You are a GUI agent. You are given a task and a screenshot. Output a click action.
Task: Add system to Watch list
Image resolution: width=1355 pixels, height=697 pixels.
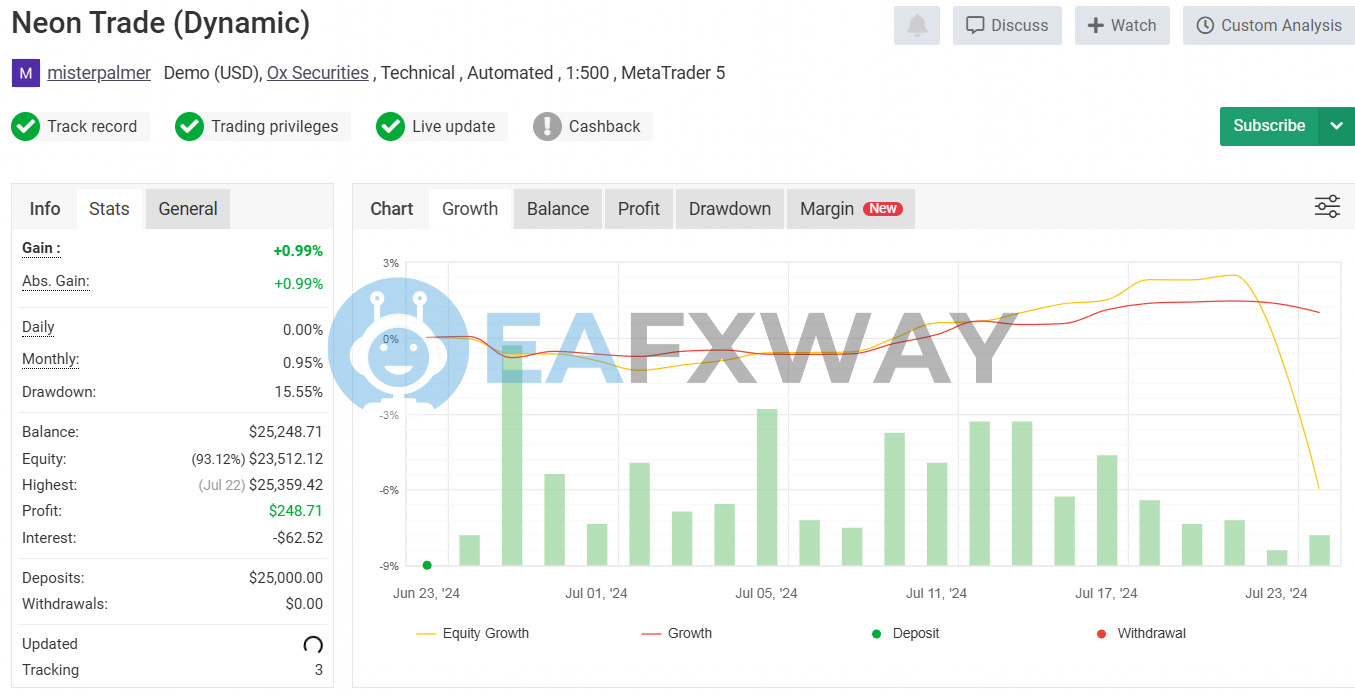click(1122, 26)
